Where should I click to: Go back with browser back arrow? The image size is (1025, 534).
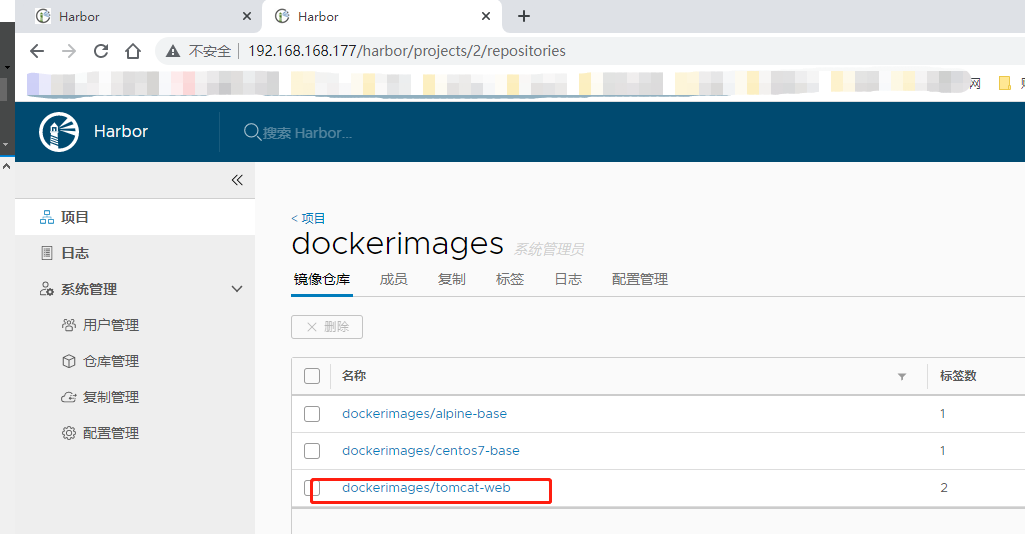coord(37,51)
